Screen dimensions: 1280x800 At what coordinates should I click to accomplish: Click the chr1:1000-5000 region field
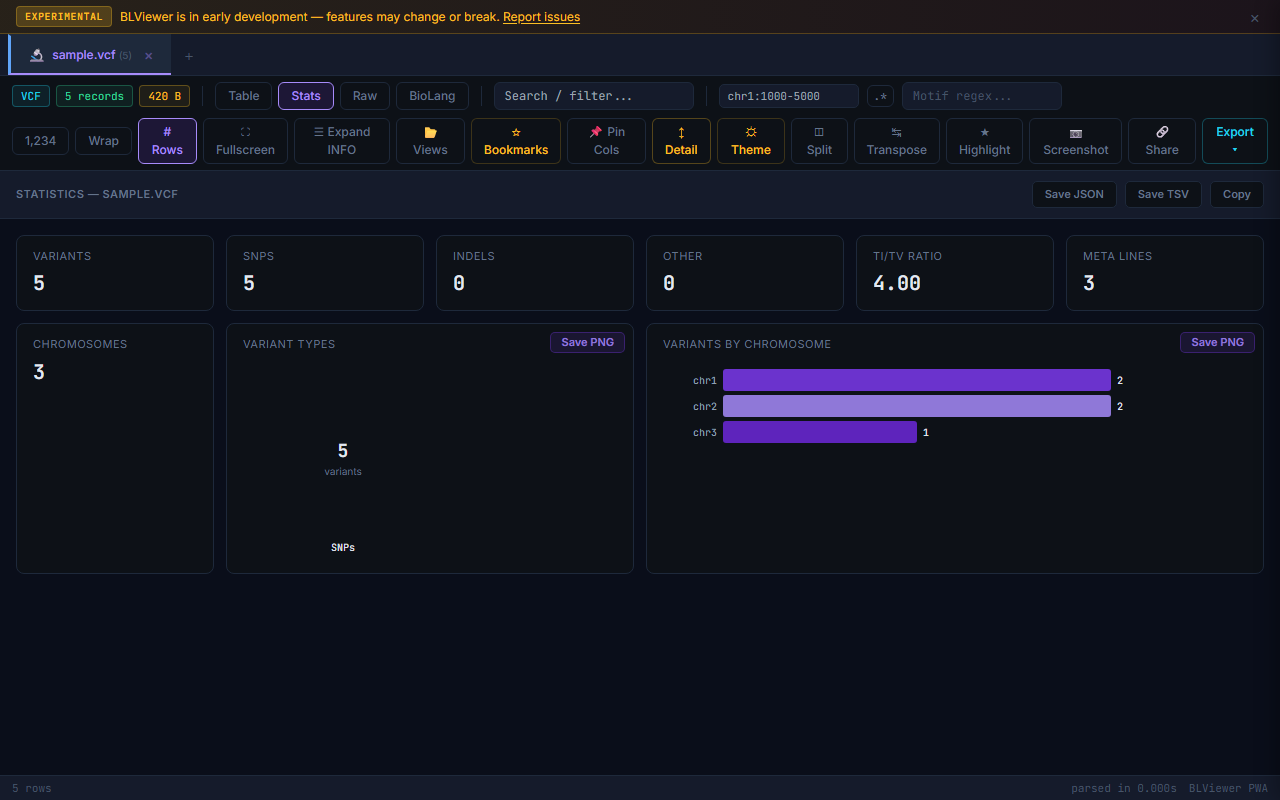click(788, 95)
